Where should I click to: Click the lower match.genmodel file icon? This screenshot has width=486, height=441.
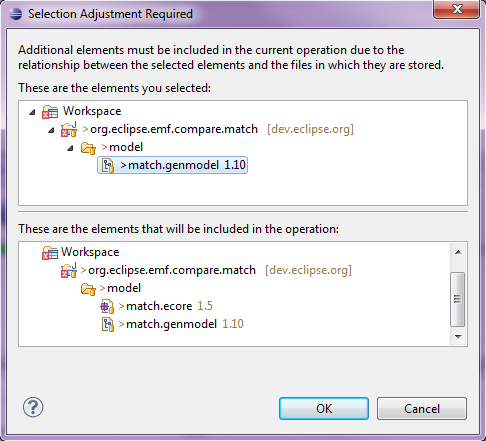coord(108,324)
